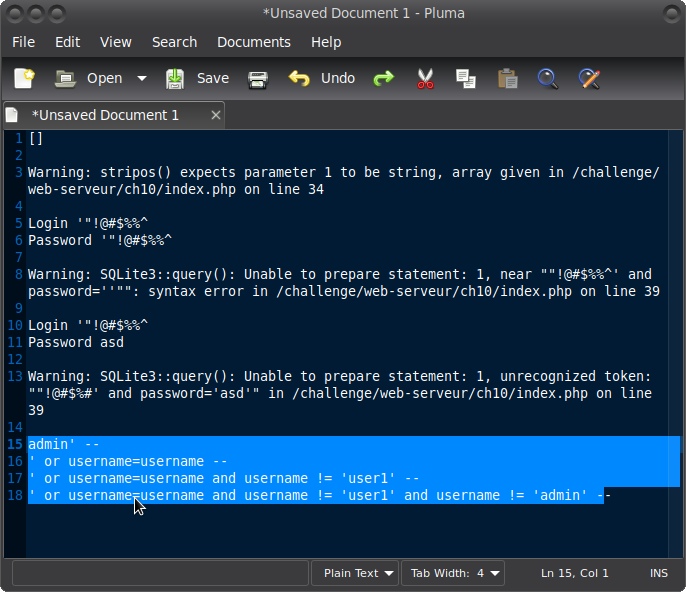Click the Undo arrow icon
The width and height of the screenshot is (686, 592).
(x=299, y=79)
